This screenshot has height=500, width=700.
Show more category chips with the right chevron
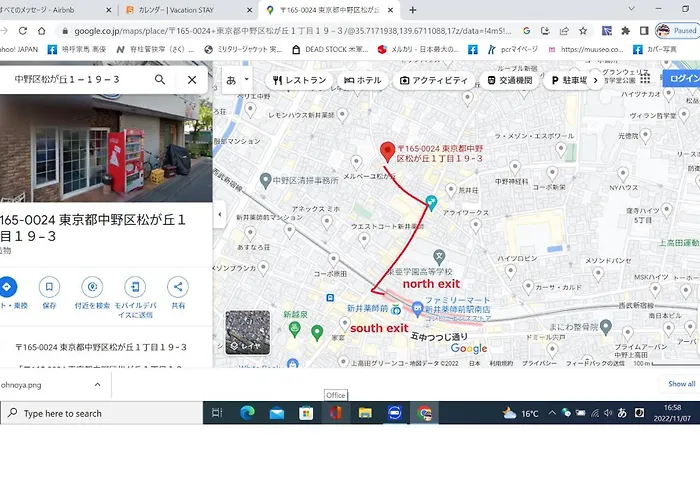pos(595,80)
